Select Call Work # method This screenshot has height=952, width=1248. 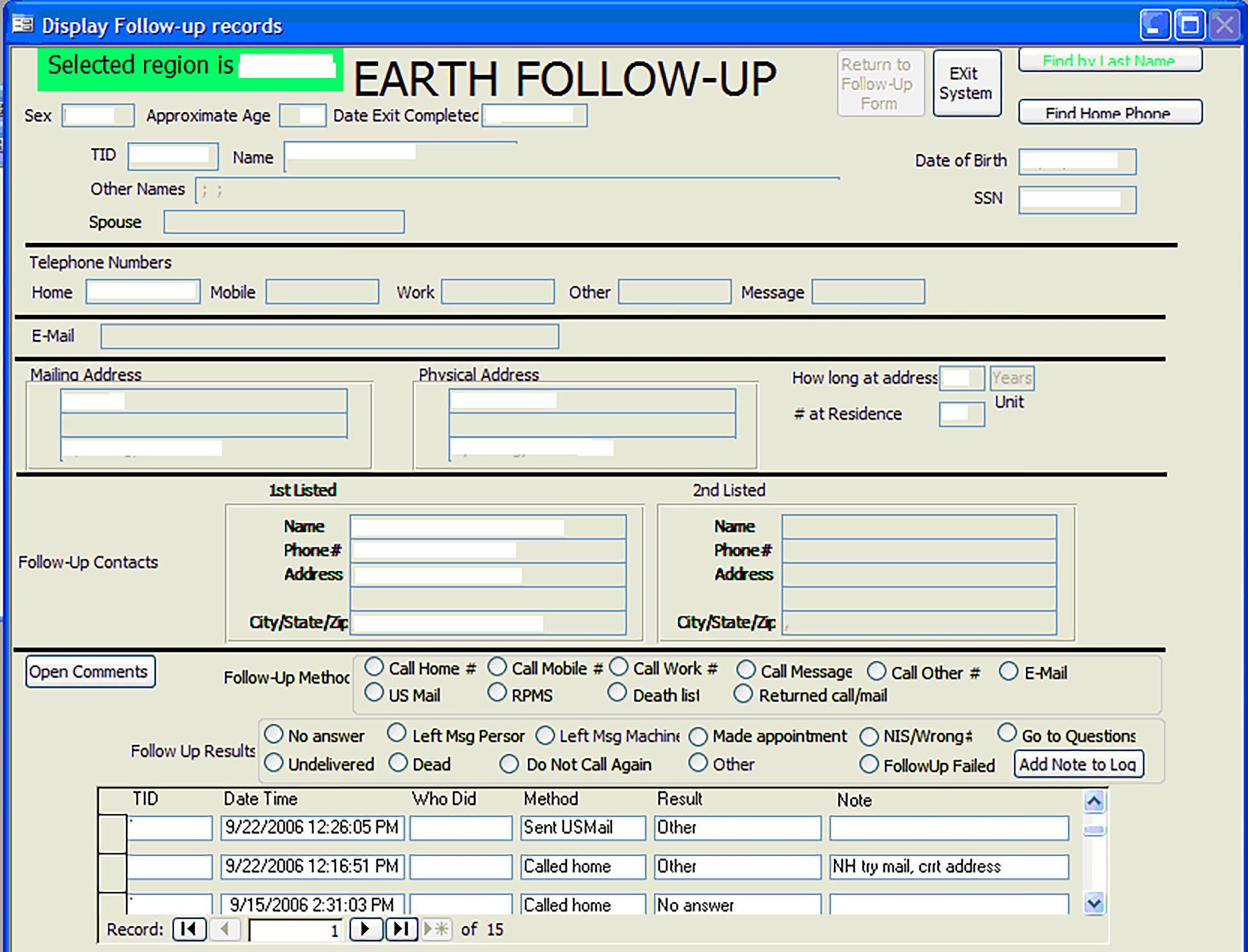(x=618, y=667)
